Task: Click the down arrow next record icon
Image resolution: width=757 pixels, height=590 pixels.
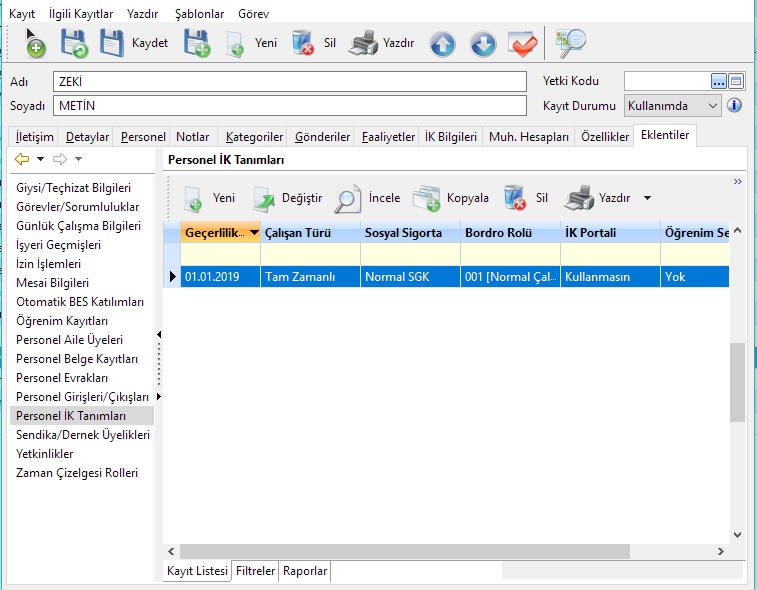Action: [x=483, y=44]
